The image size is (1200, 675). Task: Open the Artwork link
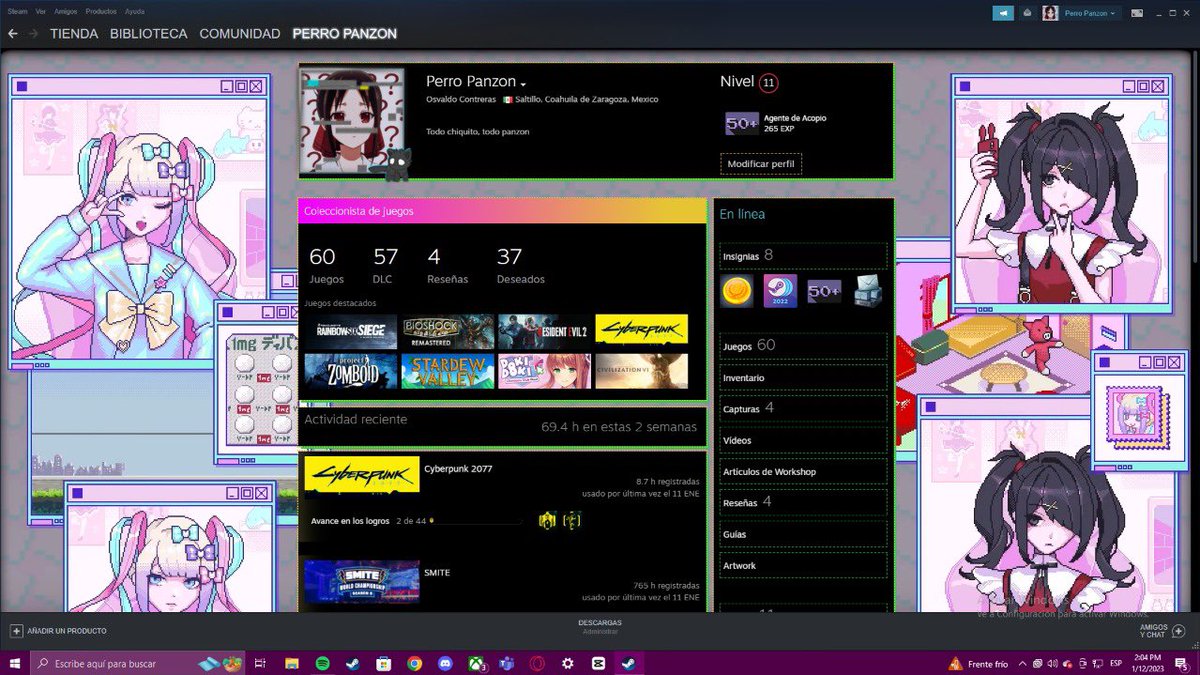point(803,565)
